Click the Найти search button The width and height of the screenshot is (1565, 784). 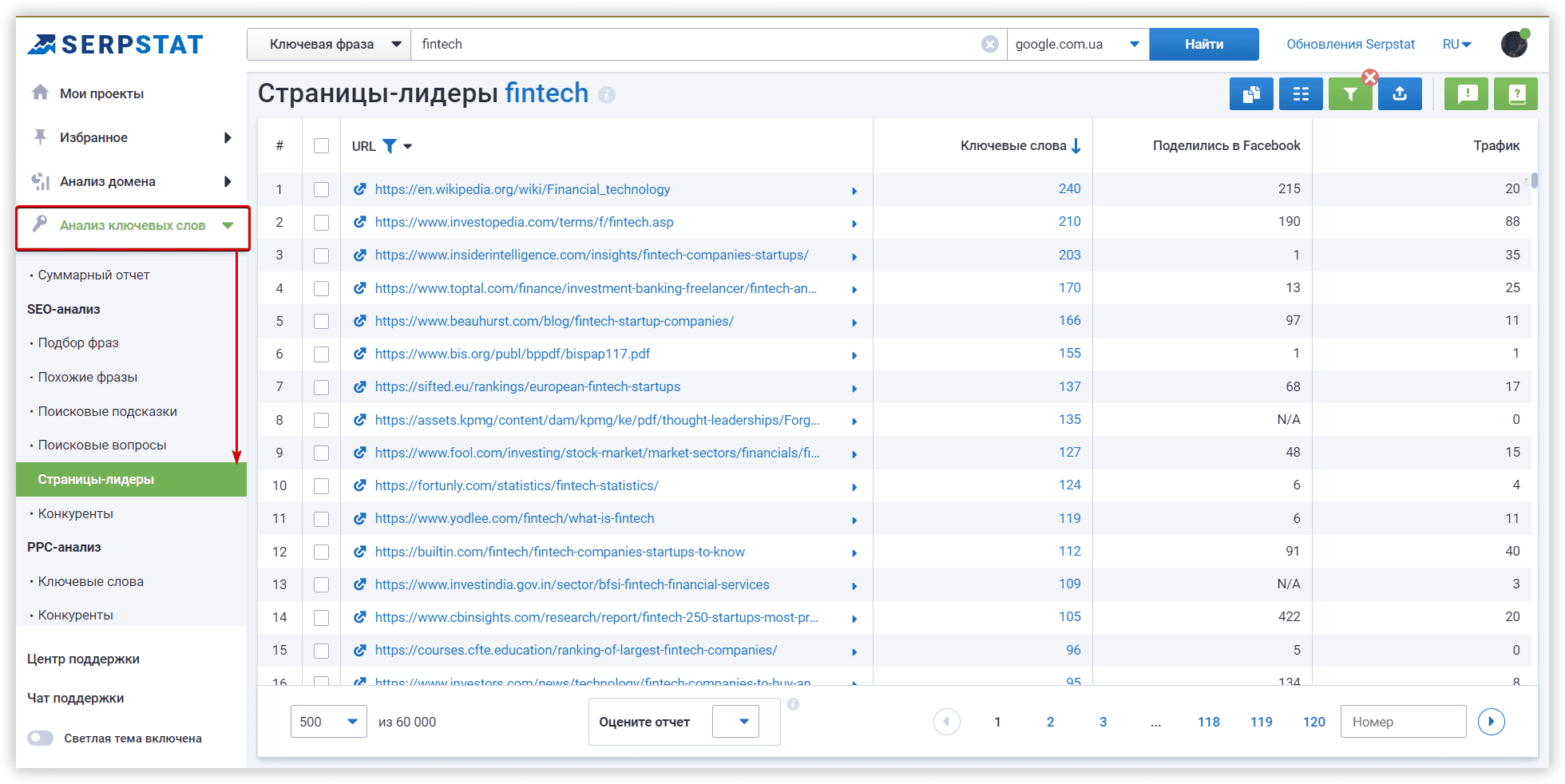(x=1203, y=44)
